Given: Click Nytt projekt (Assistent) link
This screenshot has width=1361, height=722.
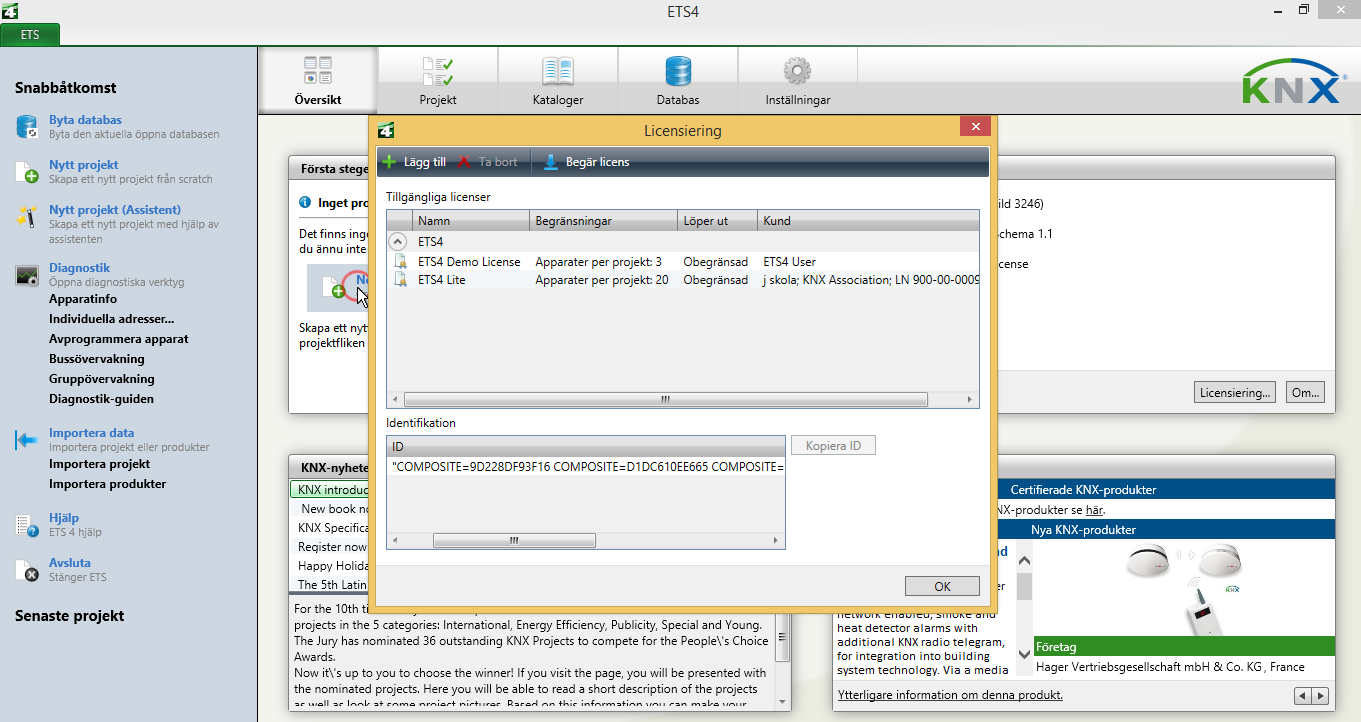Looking at the screenshot, I should (115, 210).
